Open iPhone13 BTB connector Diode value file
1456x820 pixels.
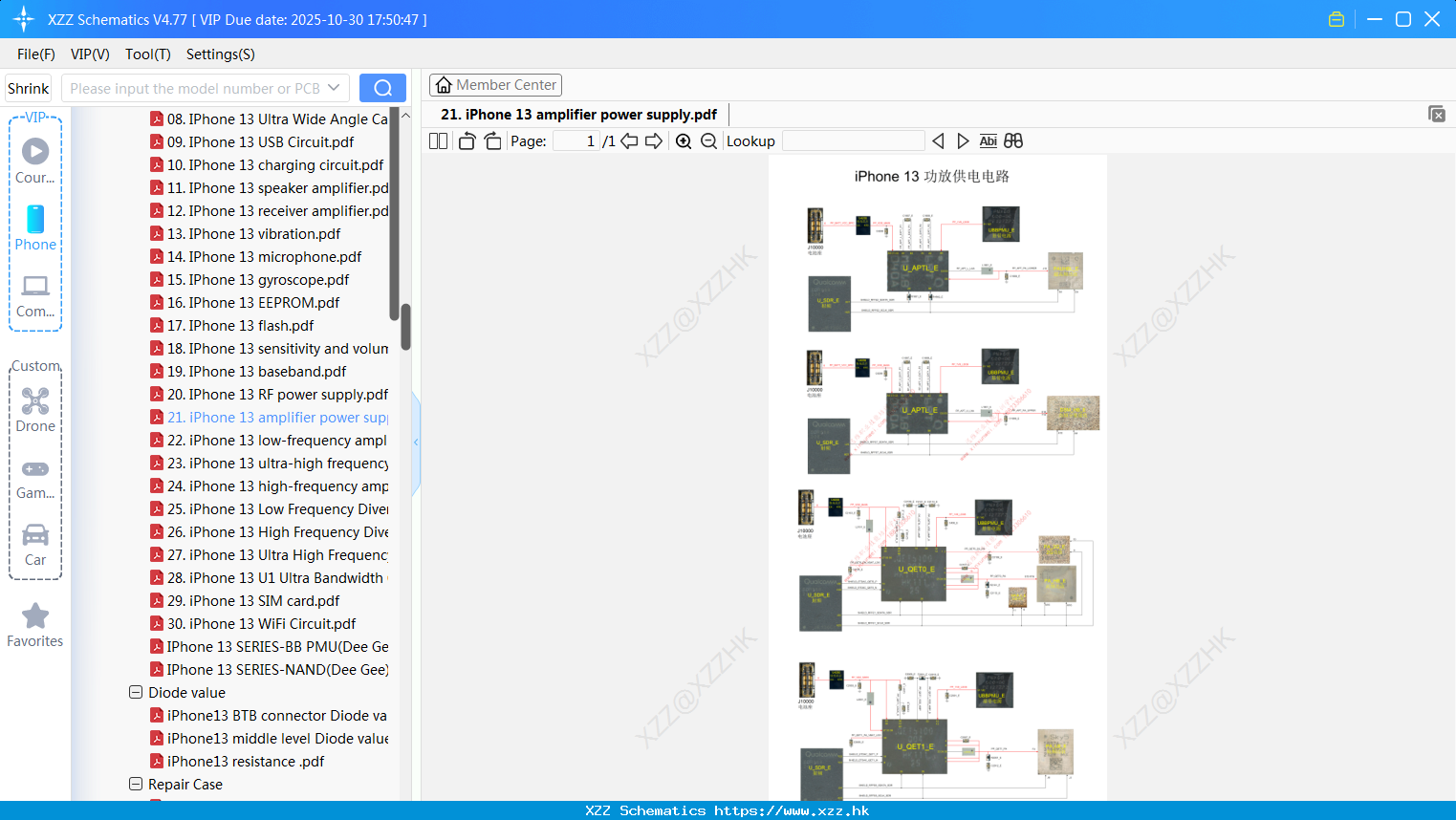coord(269,715)
